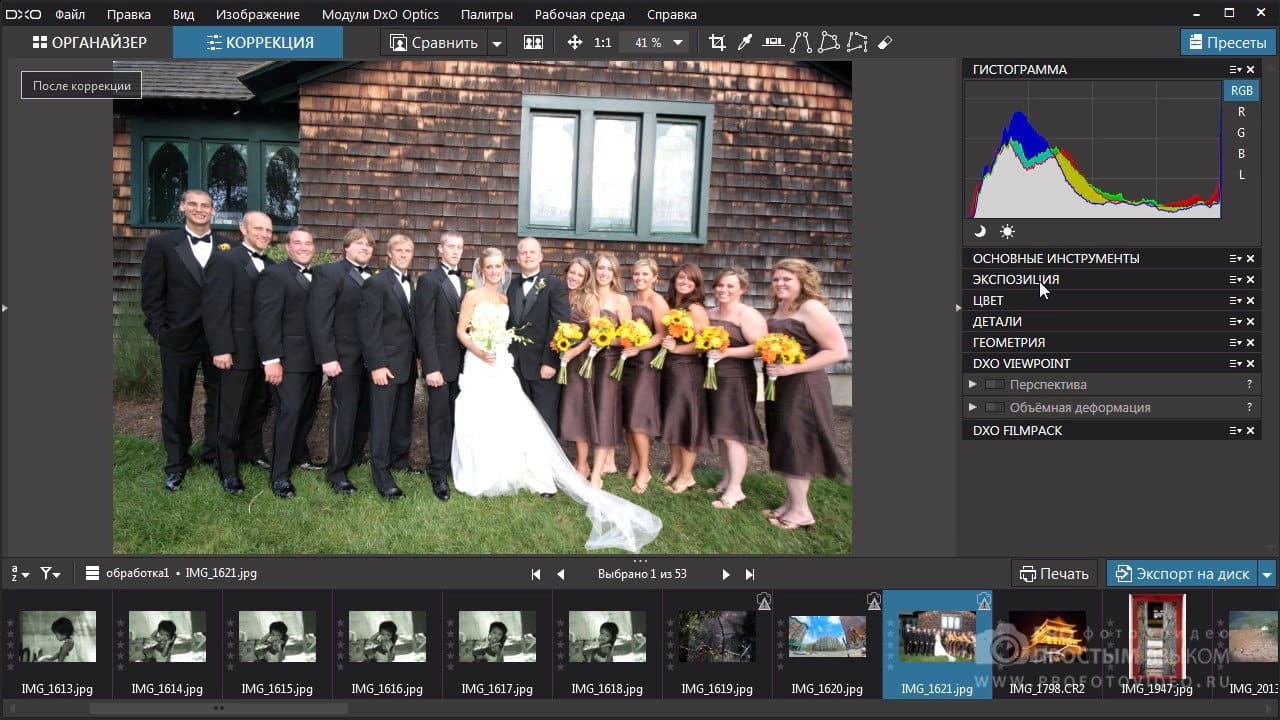
Task: Expand the Перспектива section triangle
Action: click(x=972, y=384)
